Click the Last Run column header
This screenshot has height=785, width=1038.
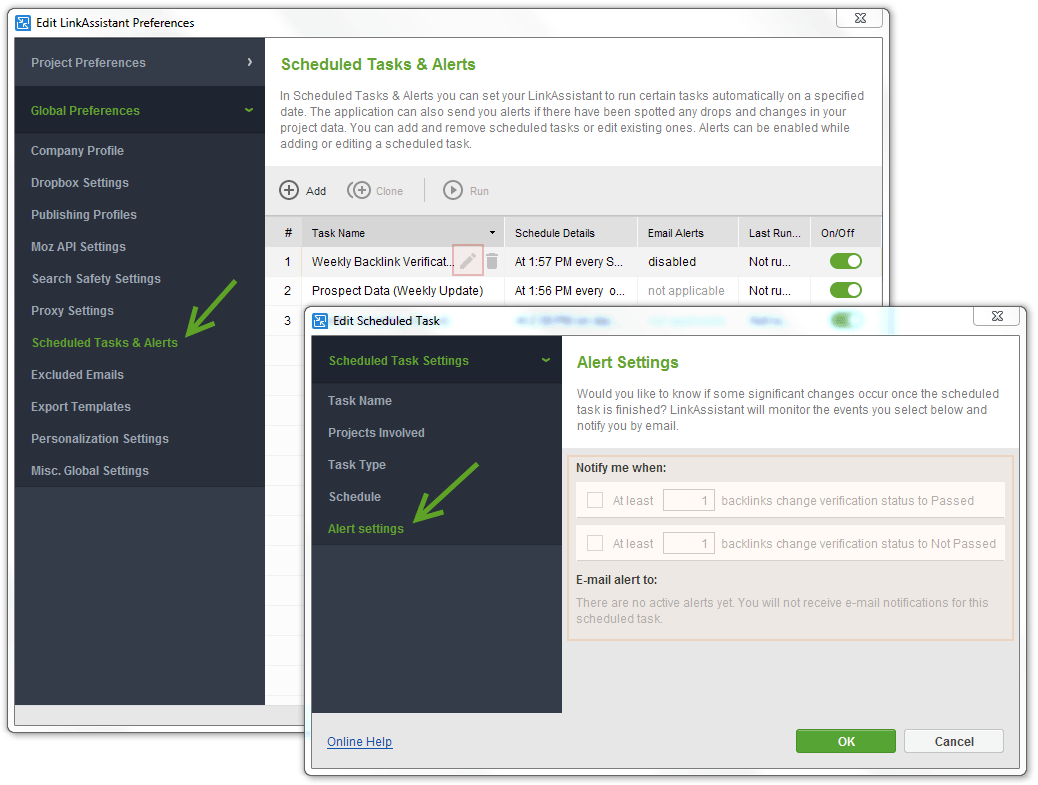point(775,233)
